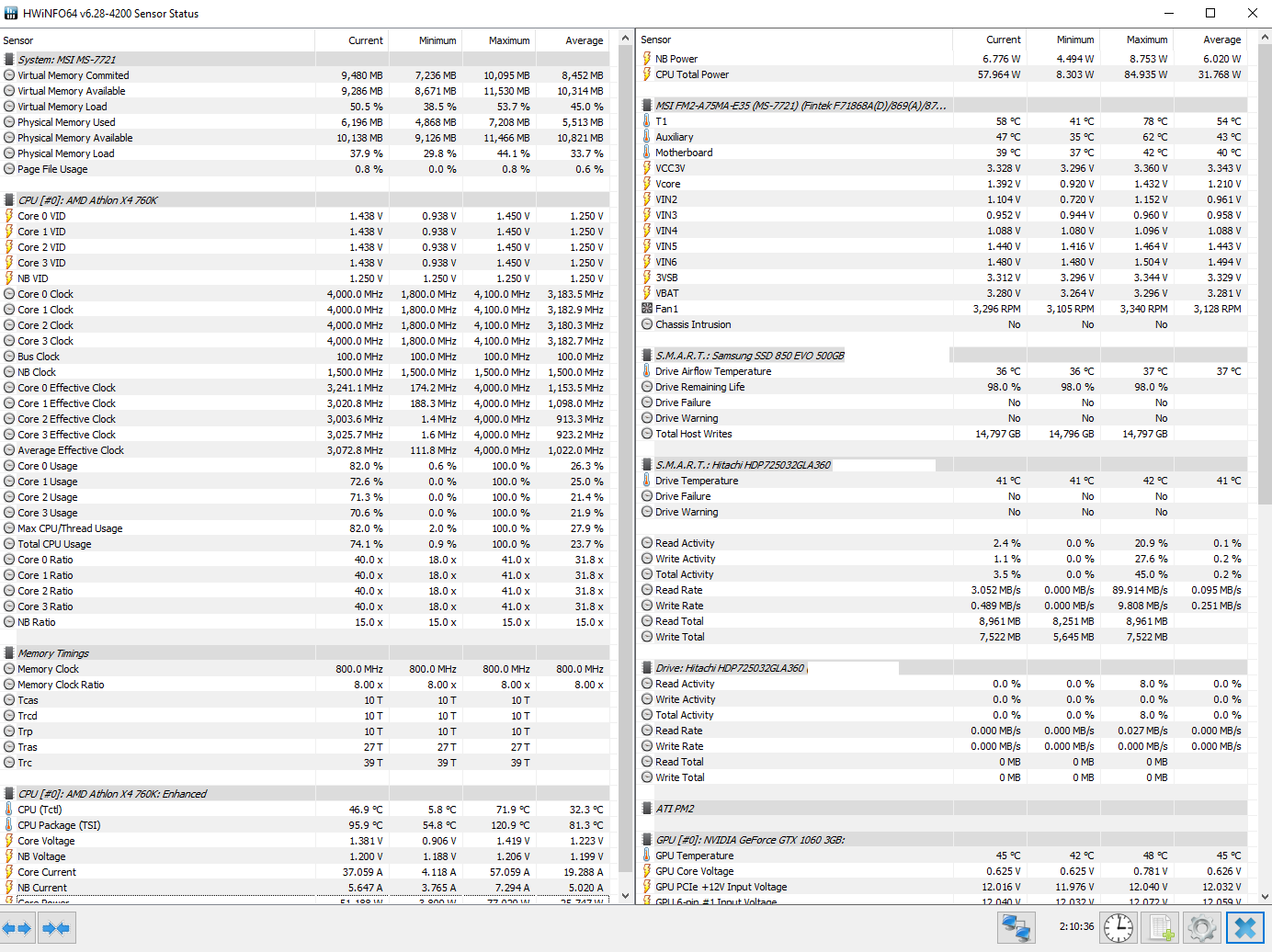Click the icon beside Total Host Writes
This screenshot has height=952, width=1272.
[x=647, y=434]
